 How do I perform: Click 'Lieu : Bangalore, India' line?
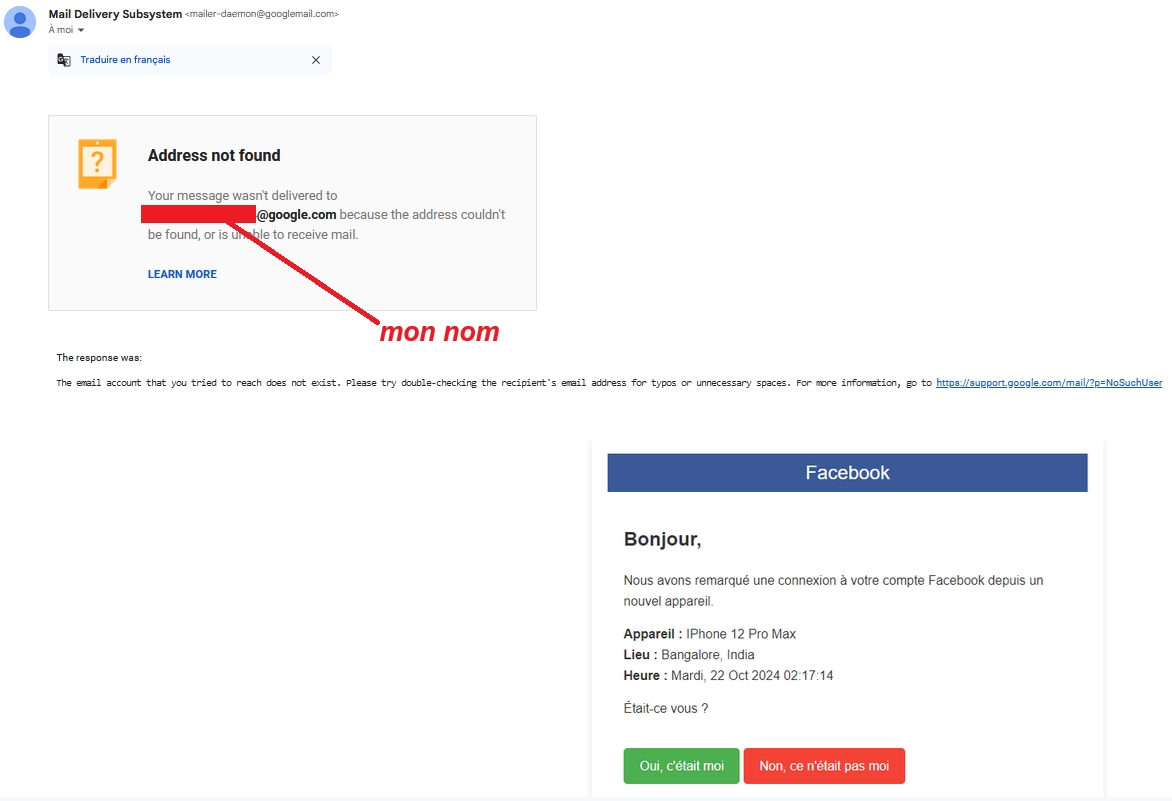coord(688,655)
